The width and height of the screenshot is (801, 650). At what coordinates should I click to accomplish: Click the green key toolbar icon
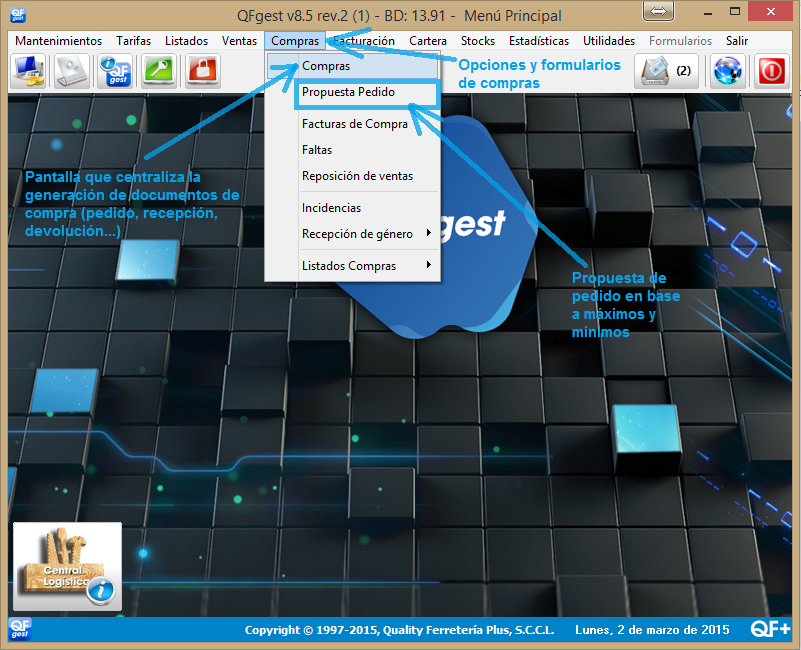[x=159, y=71]
